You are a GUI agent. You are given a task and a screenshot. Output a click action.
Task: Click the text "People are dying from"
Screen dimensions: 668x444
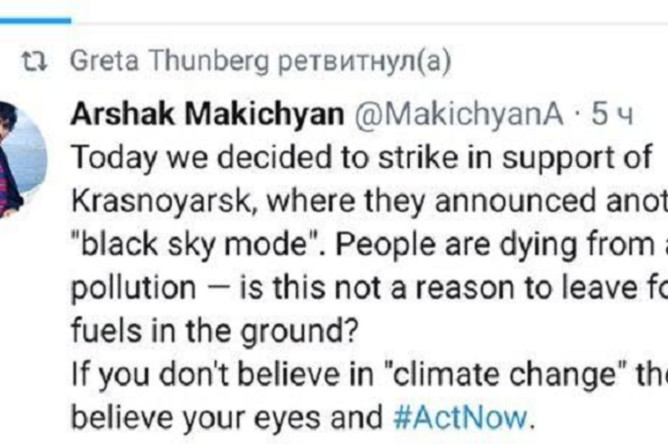(495, 245)
